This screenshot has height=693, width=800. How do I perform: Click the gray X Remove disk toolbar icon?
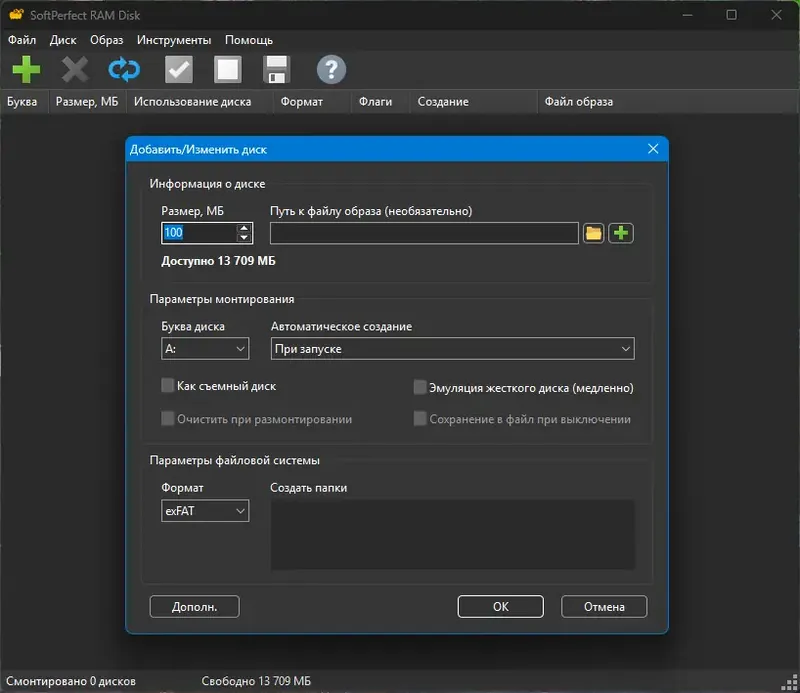click(x=74, y=69)
